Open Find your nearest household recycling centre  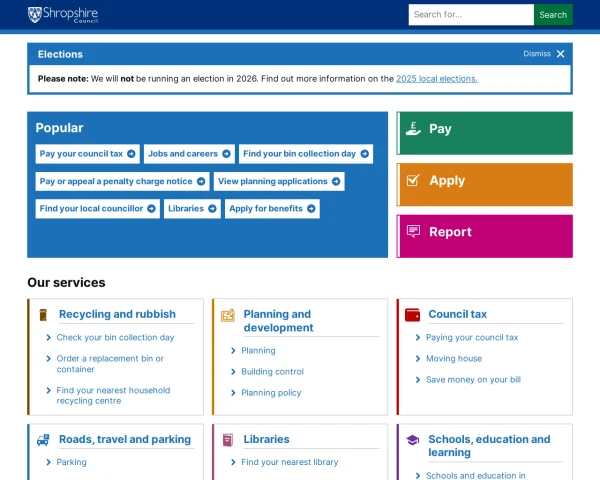coord(113,395)
